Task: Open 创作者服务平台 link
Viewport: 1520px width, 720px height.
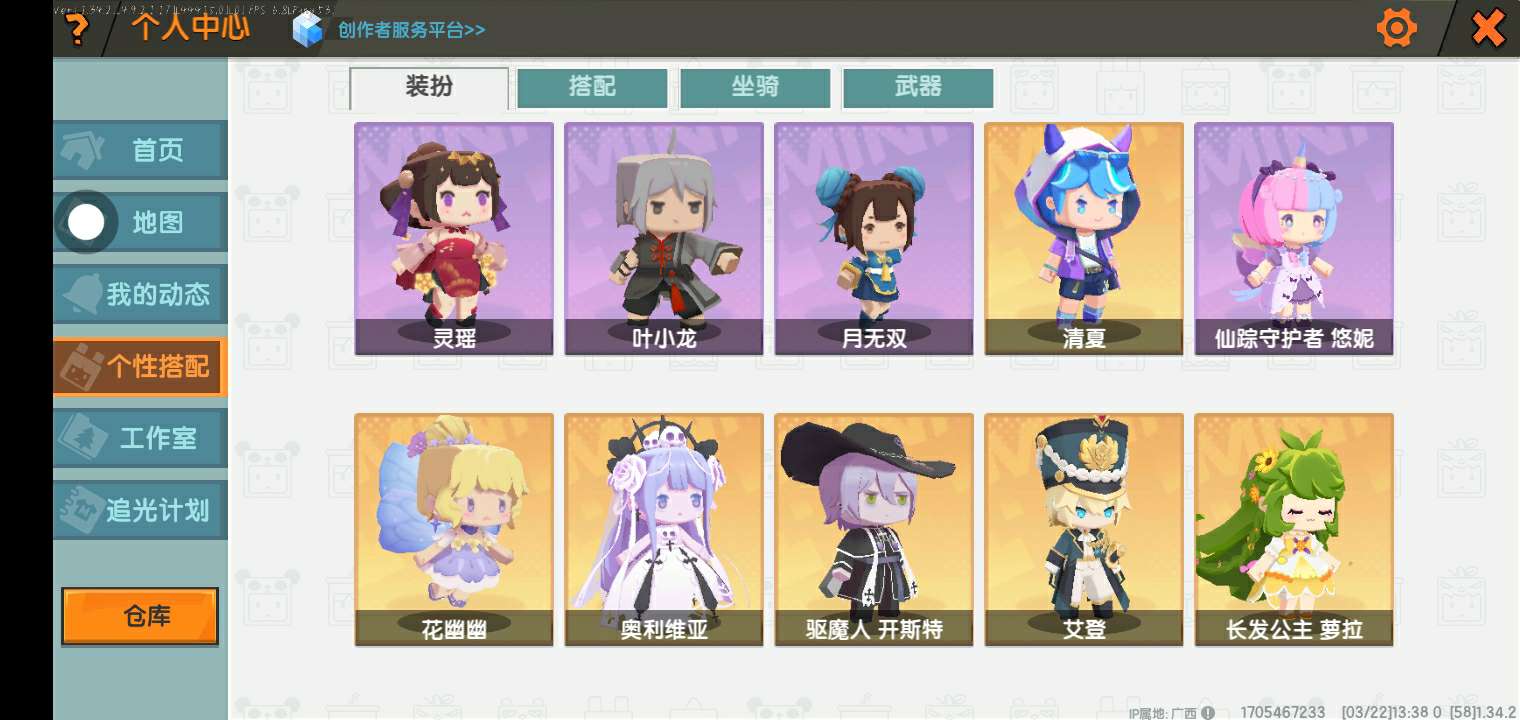Action: coord(412,30)
